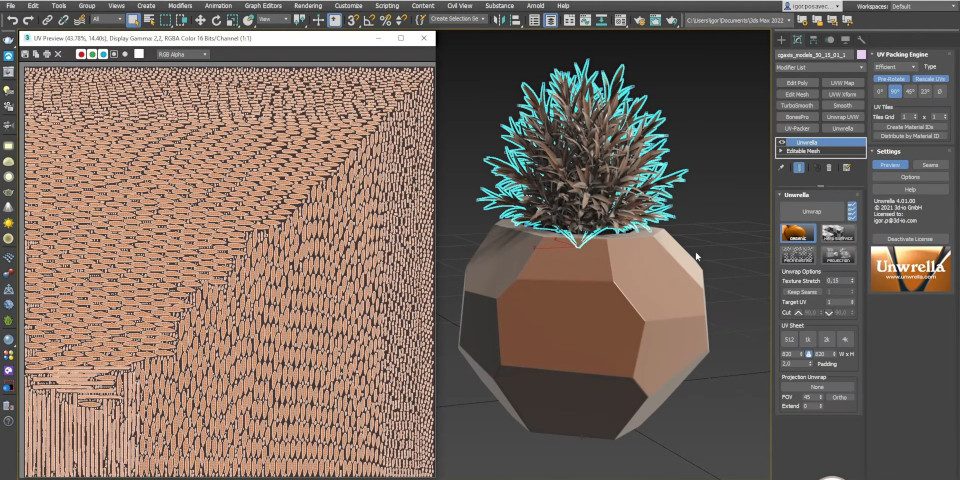The width and height of the screenshot is (960, 480).
Task: Toggle monochrome display in UV Preview
Action: [x=125, y=54]
